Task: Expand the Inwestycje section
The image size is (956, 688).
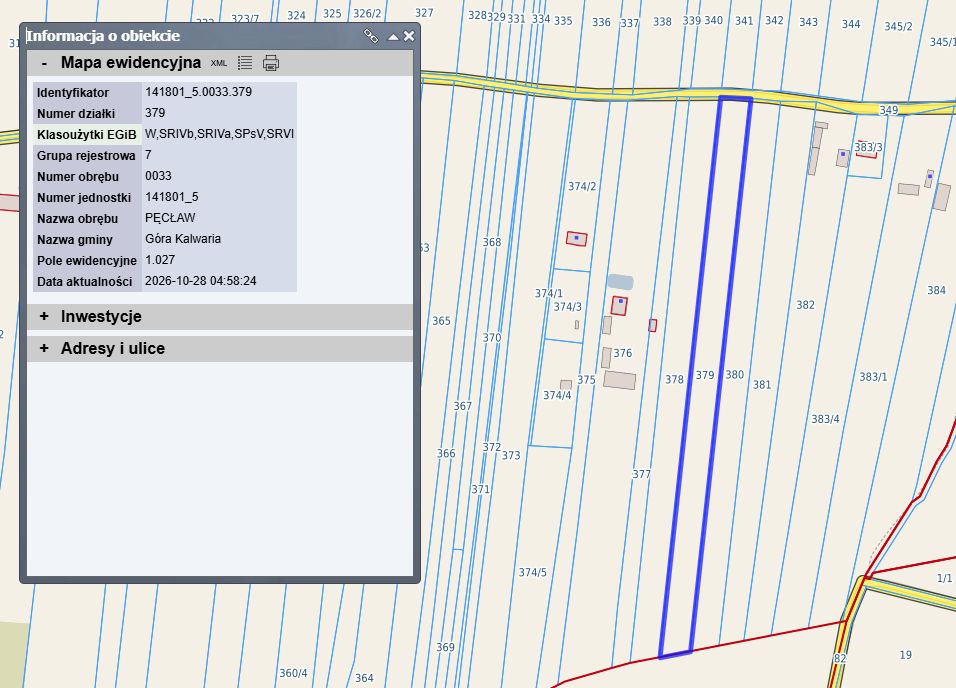Action: point(44,317)
